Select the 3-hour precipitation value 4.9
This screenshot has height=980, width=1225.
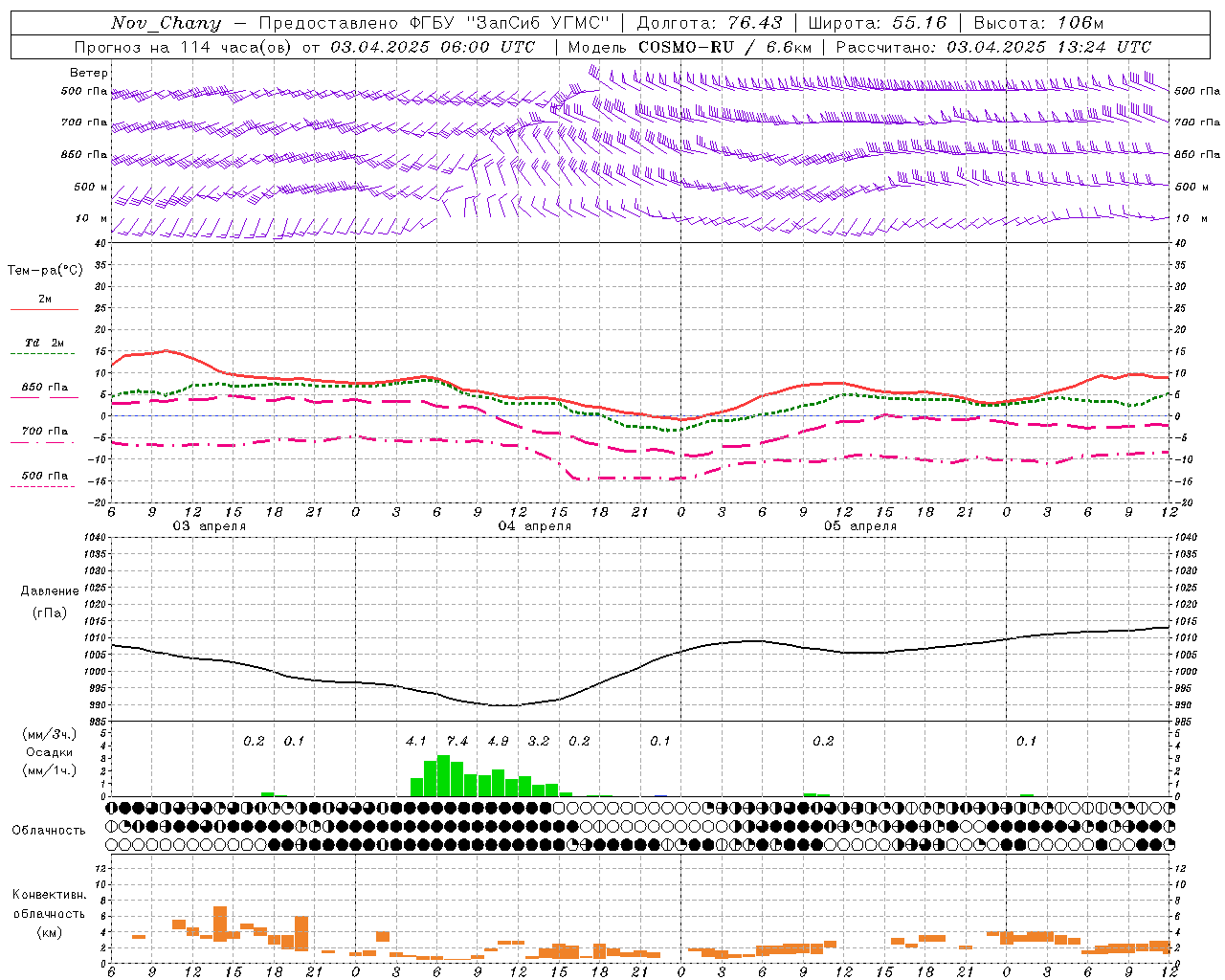click(498, 741)
